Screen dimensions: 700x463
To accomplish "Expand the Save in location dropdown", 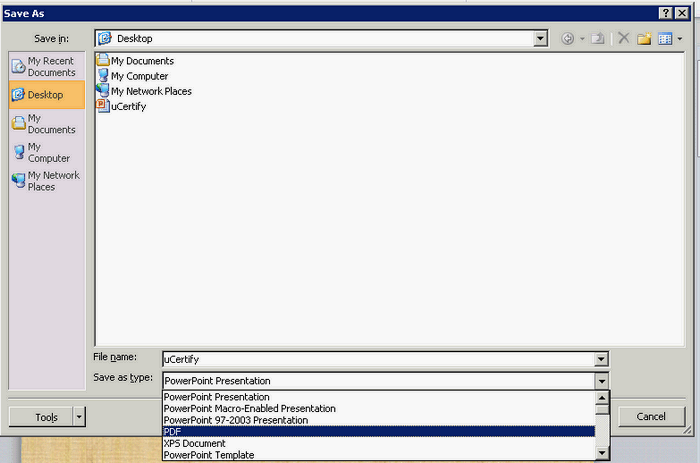I will coord(541,38).
